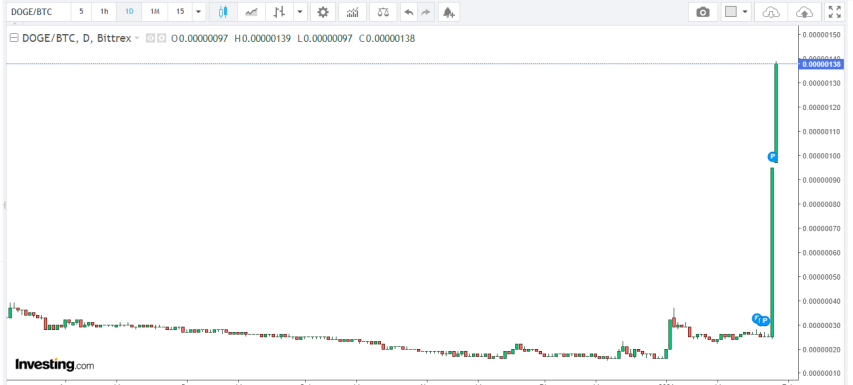This screenshot has height=385, width=853.
Task: Expand the chart style dropdown arrow
Action: (300, 12)
